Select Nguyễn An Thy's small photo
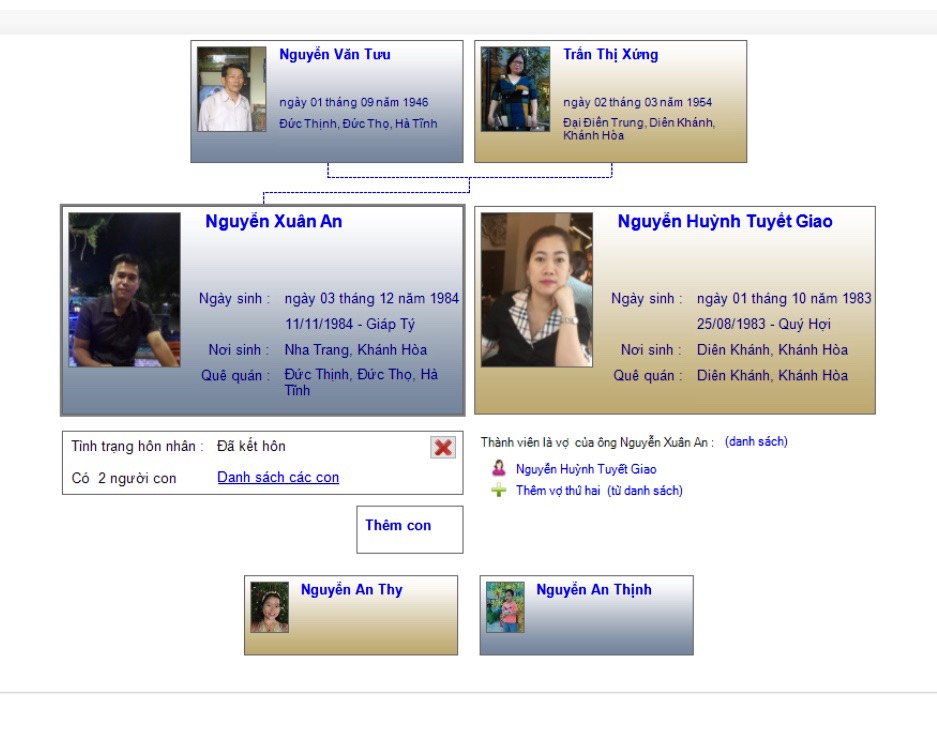 [270, 607]
